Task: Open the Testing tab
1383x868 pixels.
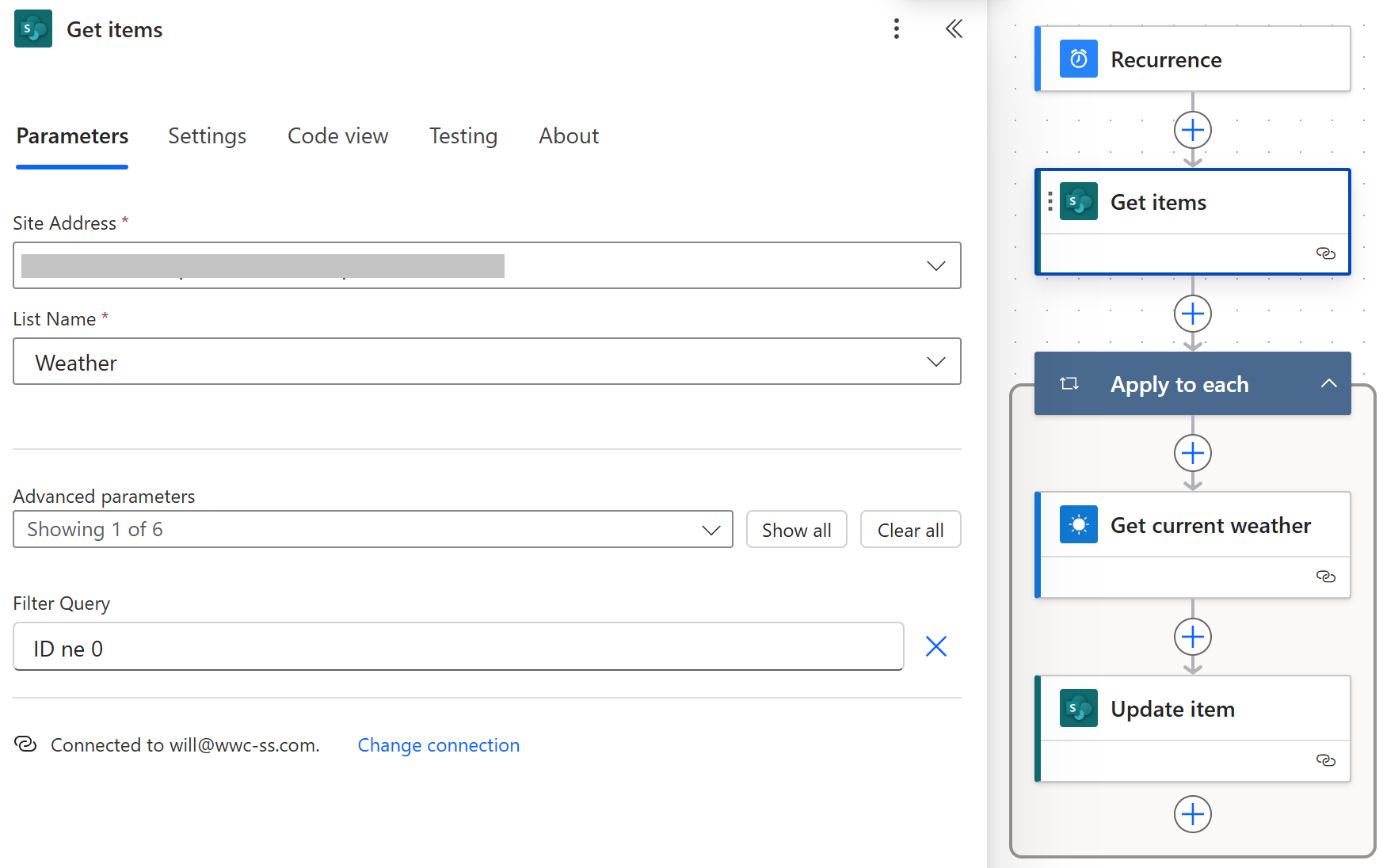Action: [463, 136]
